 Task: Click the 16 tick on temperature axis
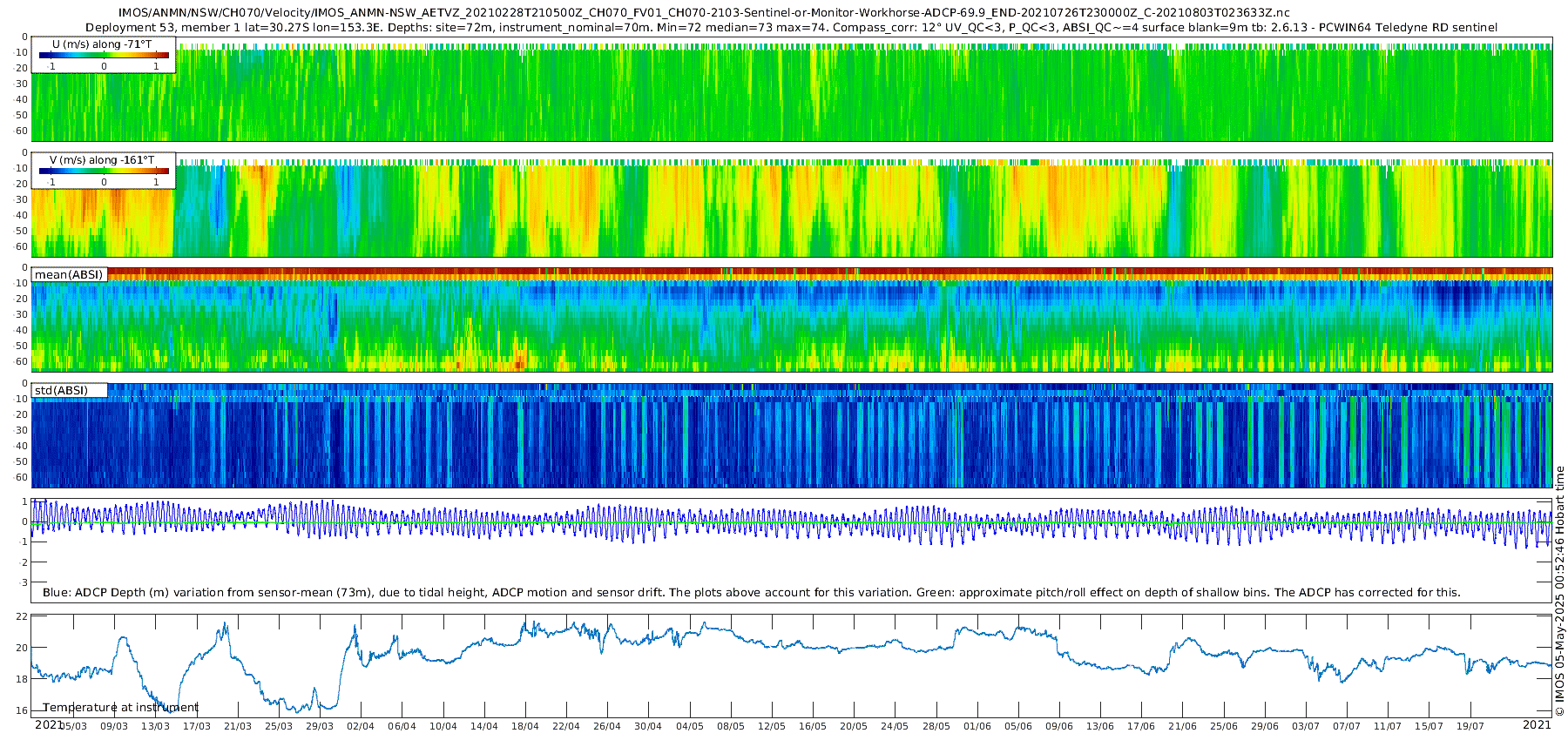click(x=23, y=711)
